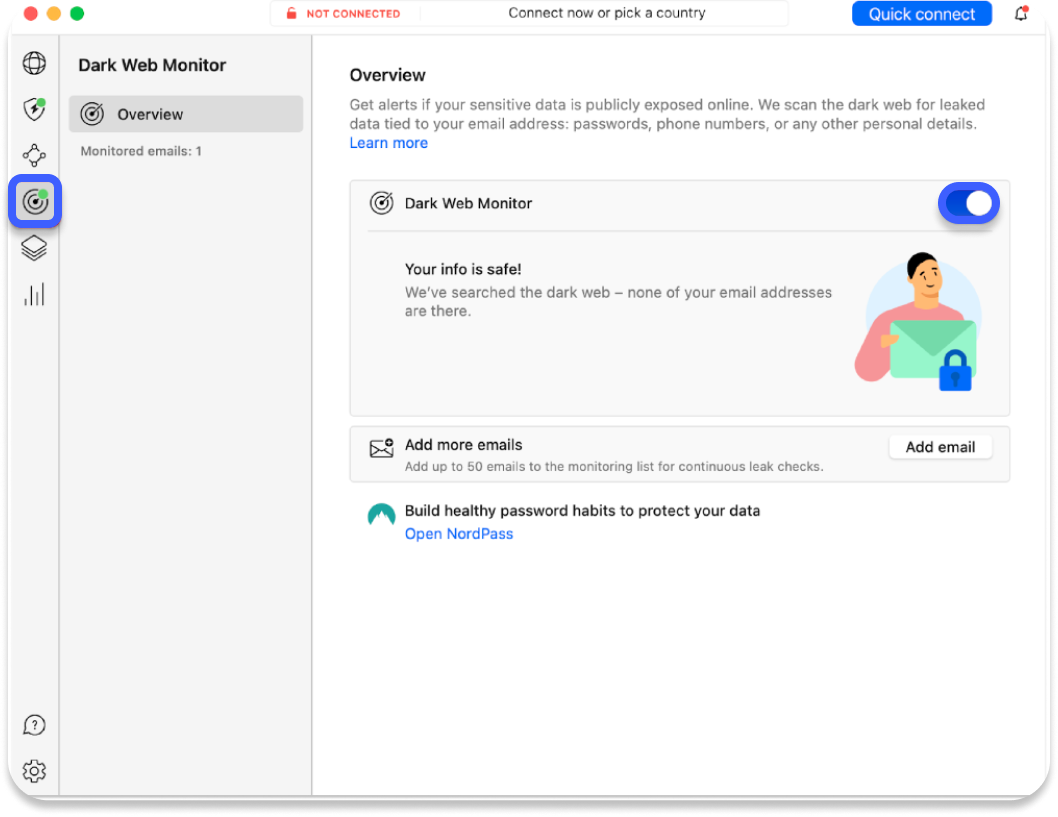The width and height of the screenshot is (1058, 817).
Task: Open the Learn more link
Action: [388, 142]
